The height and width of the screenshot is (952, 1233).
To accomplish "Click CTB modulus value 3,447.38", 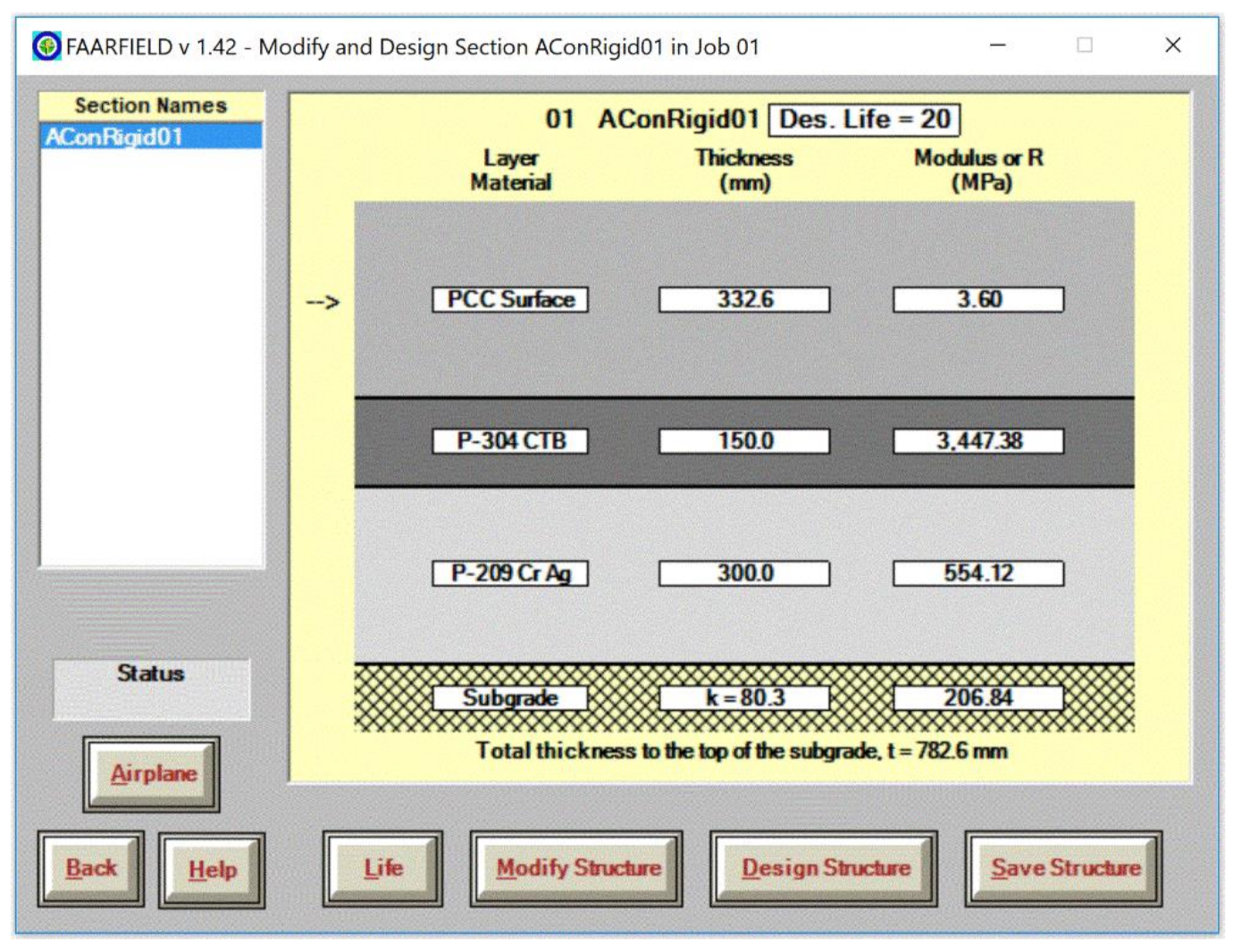I will pyautogui.click(x=978, y=441).
